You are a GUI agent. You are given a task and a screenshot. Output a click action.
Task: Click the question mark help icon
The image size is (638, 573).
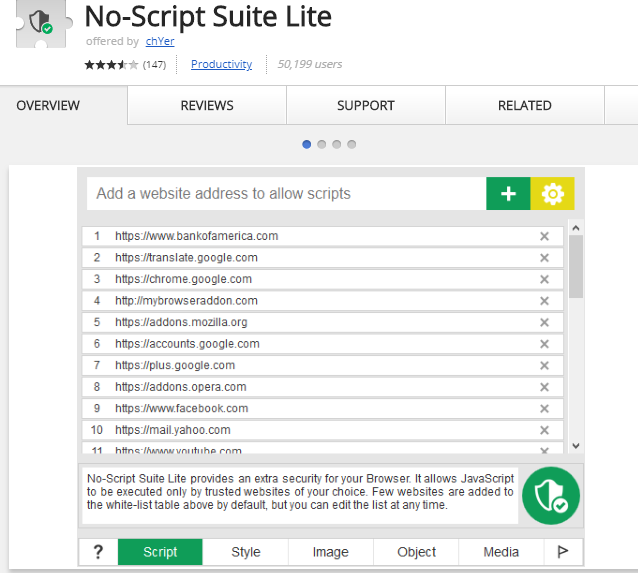pos(98,552)
